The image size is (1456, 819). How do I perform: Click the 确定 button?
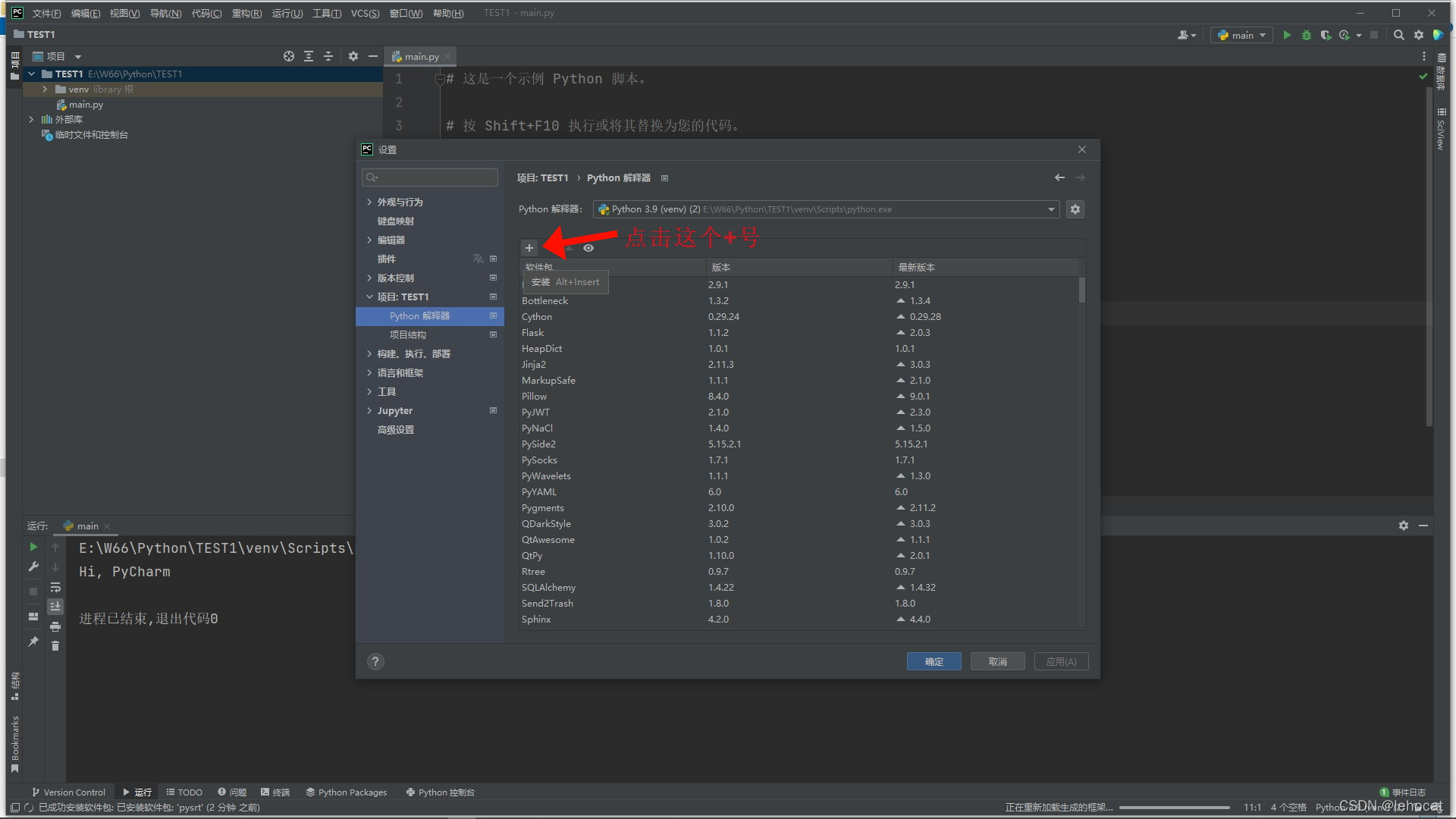coord(934,661)
